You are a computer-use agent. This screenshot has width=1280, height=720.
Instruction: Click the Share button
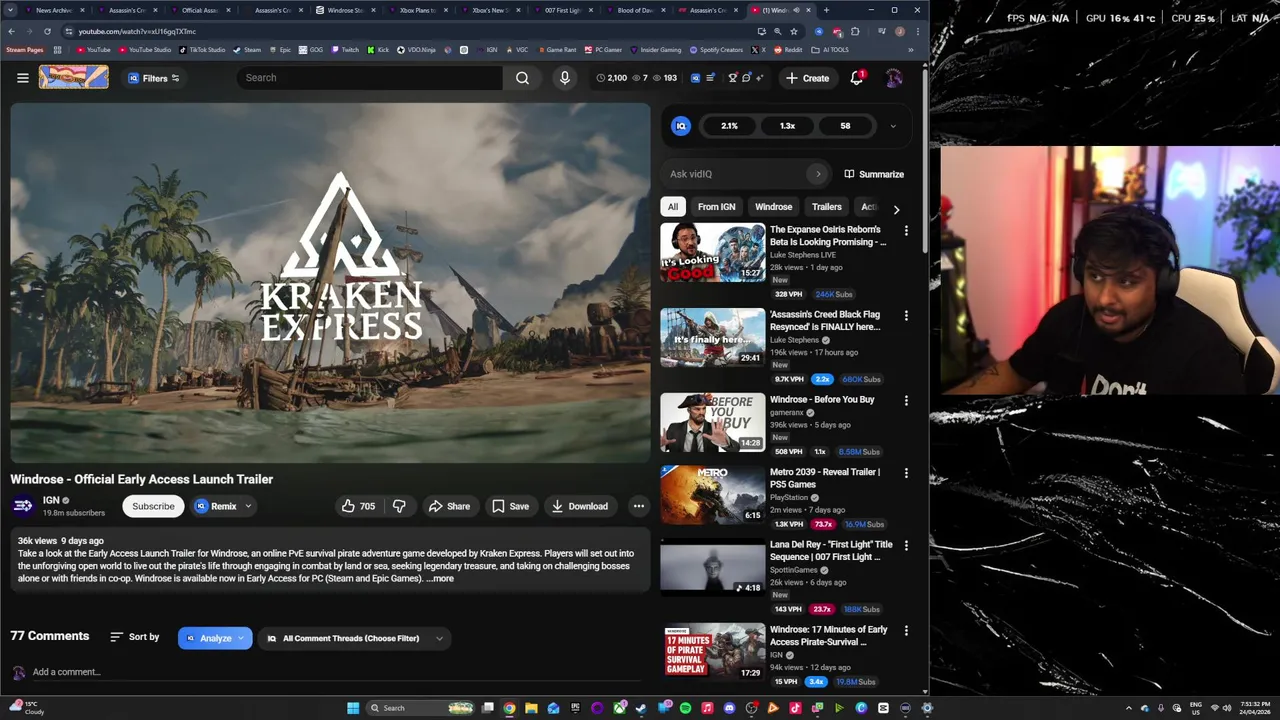449,506
